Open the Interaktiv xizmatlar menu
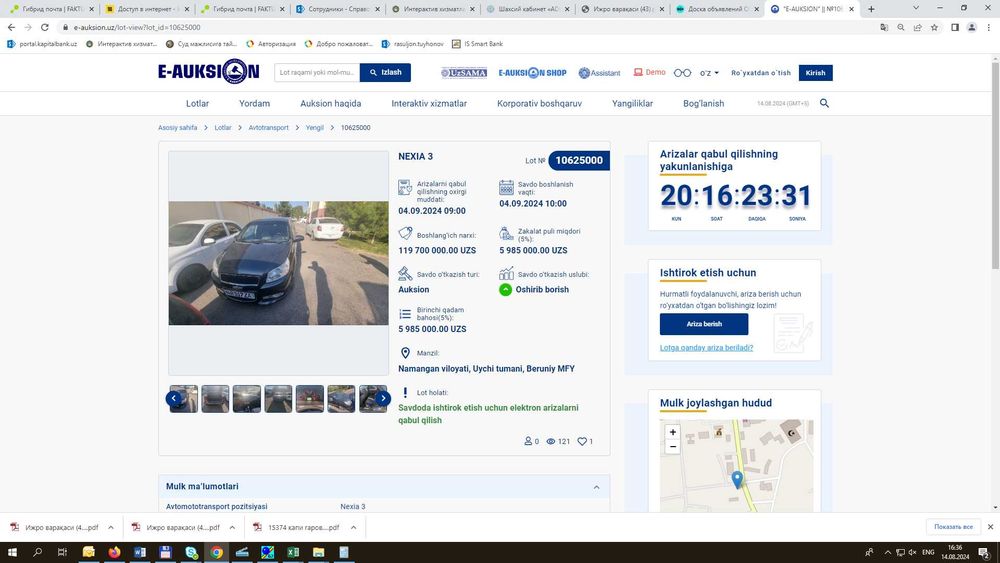 tap(429, 103)
